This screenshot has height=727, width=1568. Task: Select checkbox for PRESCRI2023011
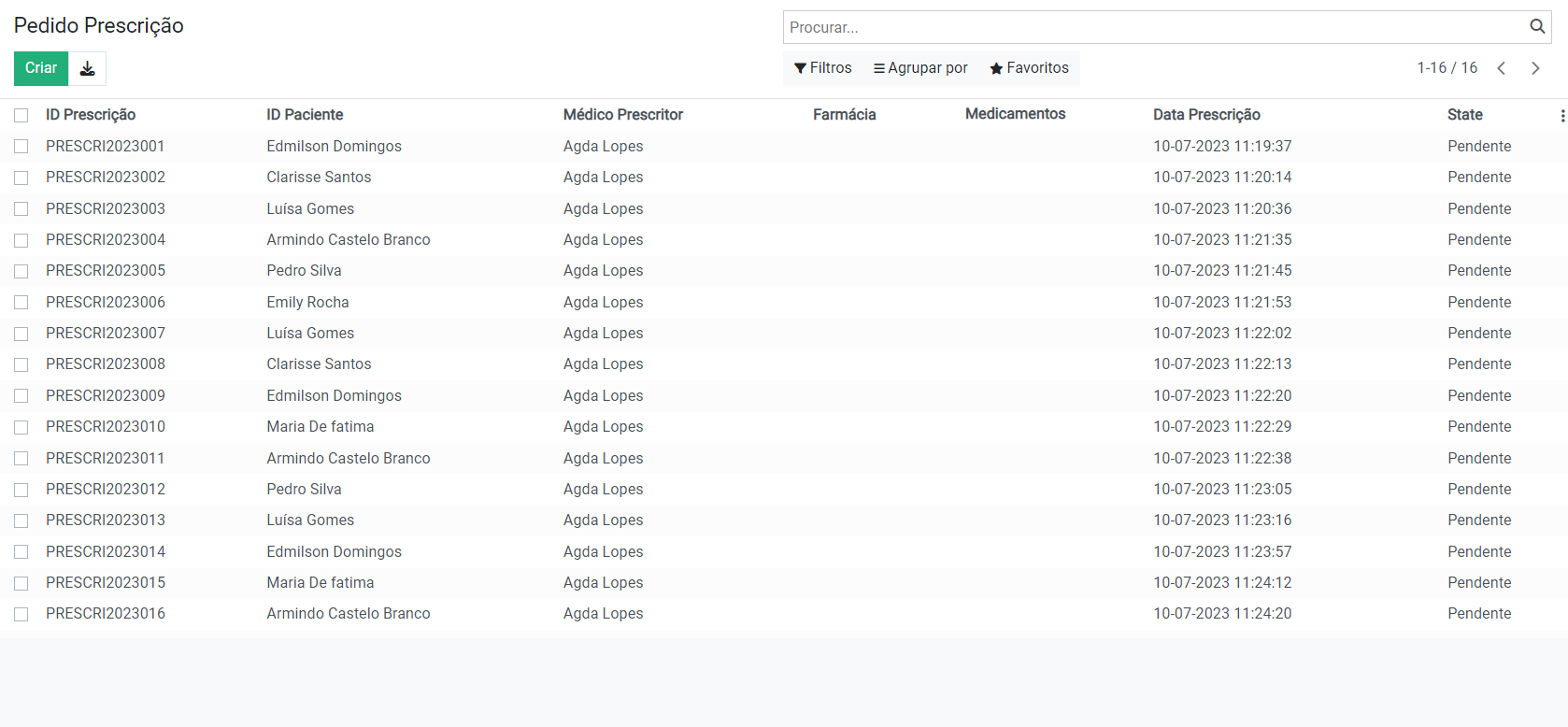pyautogui.click(x=21, y=458)
